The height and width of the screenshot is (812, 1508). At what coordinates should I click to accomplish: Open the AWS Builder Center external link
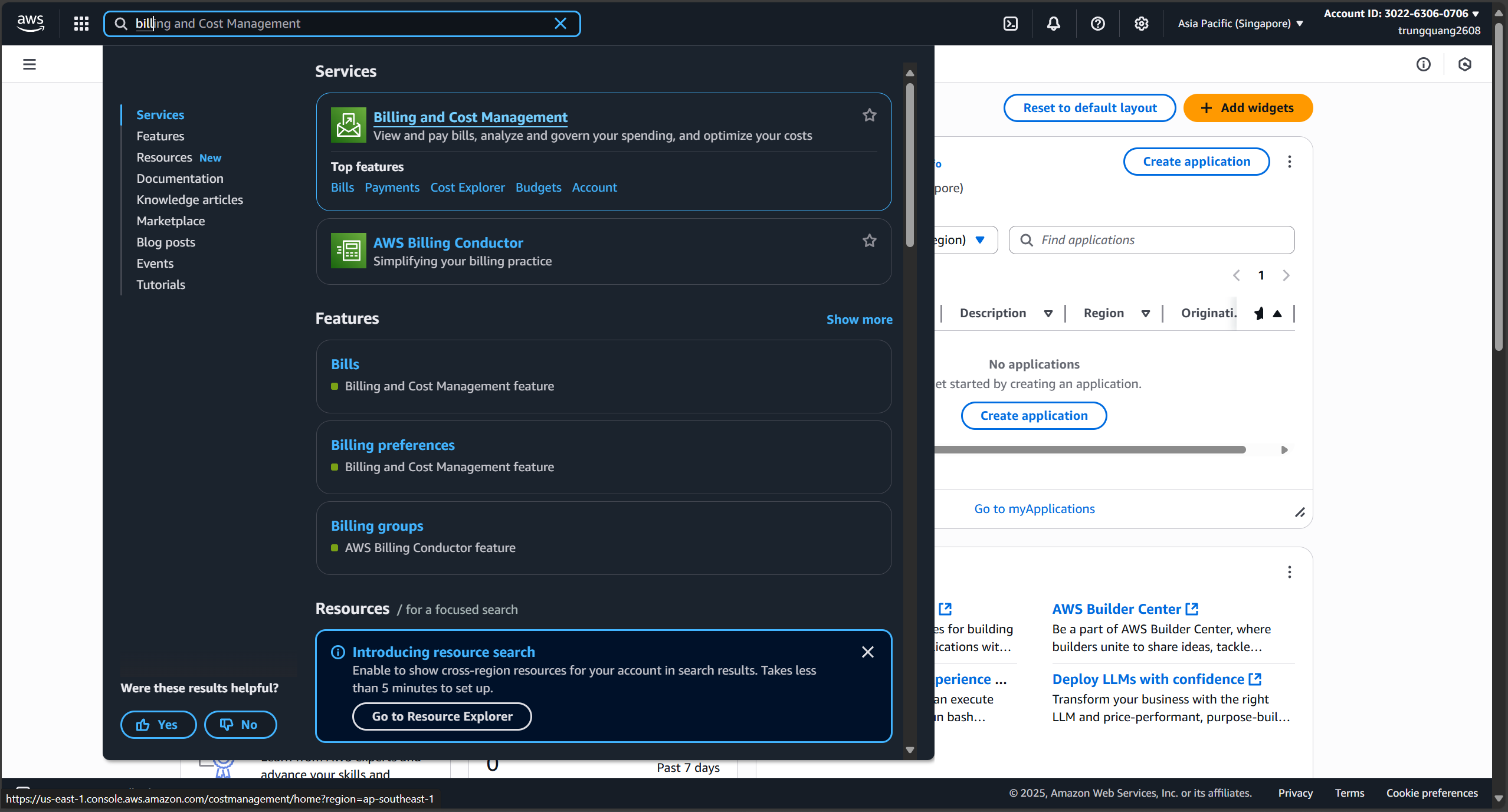(1125, 609)
